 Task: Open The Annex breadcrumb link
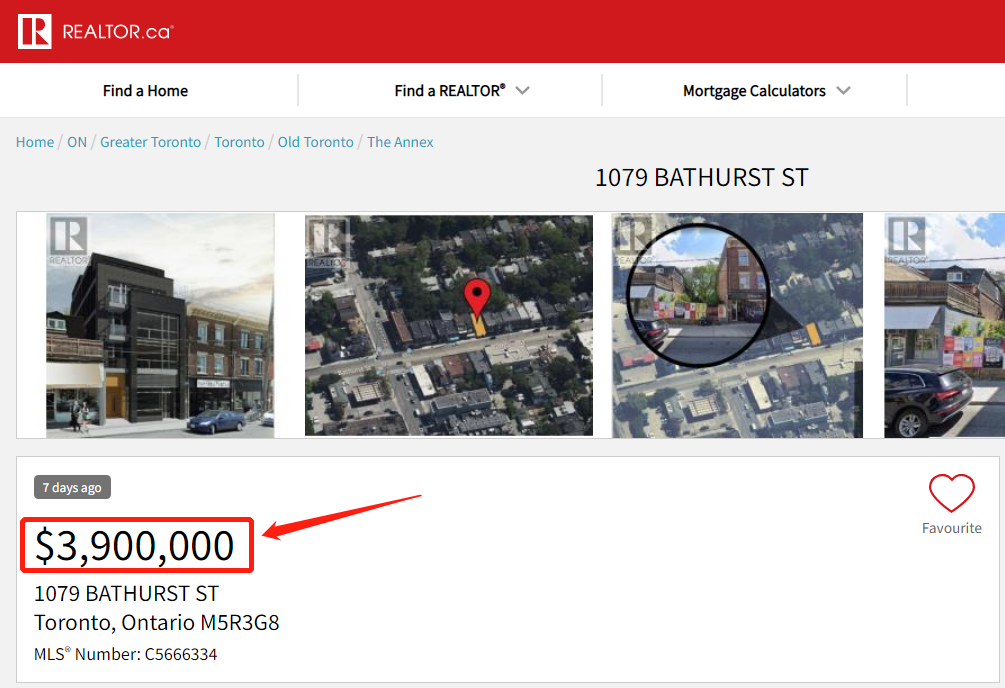click(400, 142)
